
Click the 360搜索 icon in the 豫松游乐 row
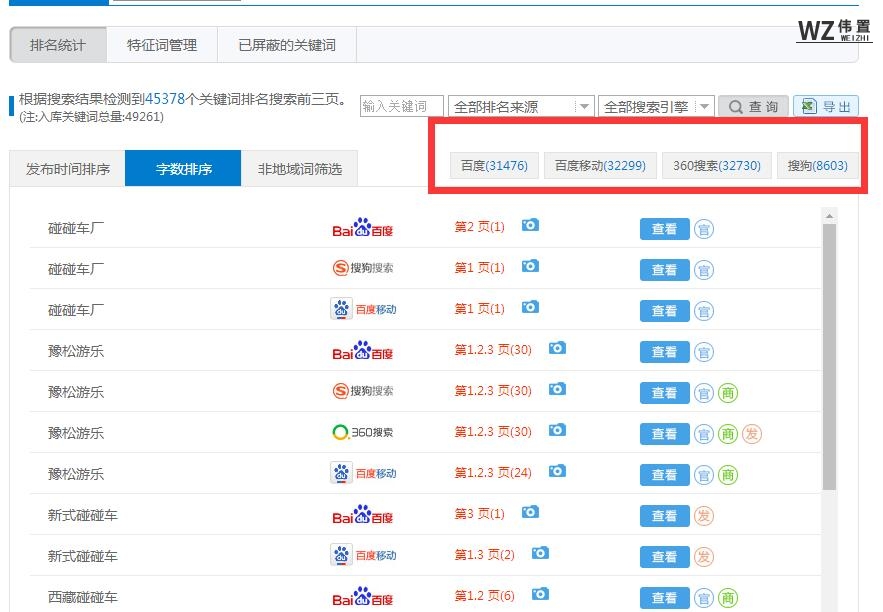361,433
